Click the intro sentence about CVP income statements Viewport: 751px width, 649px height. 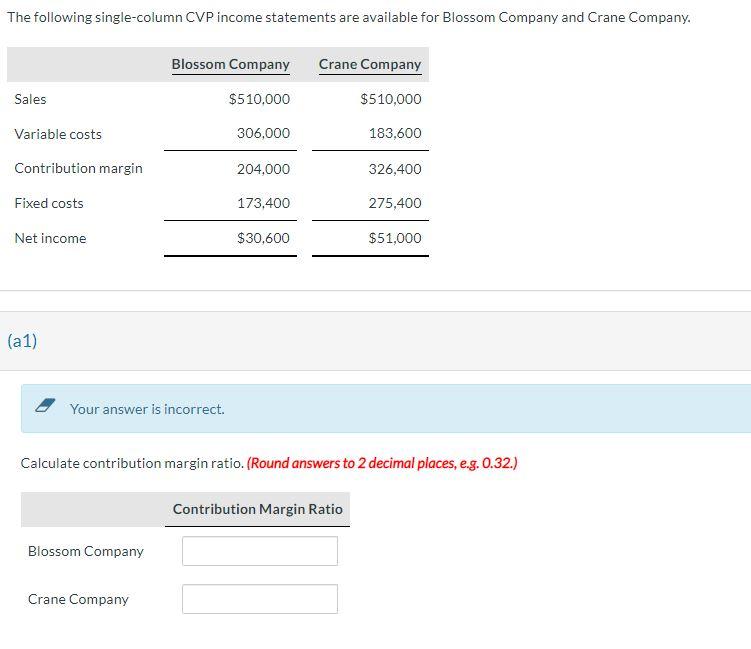click(x=349, y=17)
